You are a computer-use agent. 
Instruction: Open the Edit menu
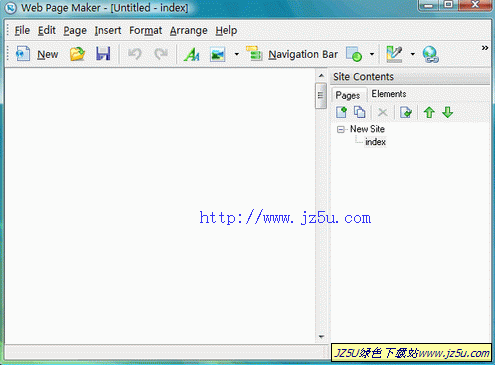coord(46,31)
